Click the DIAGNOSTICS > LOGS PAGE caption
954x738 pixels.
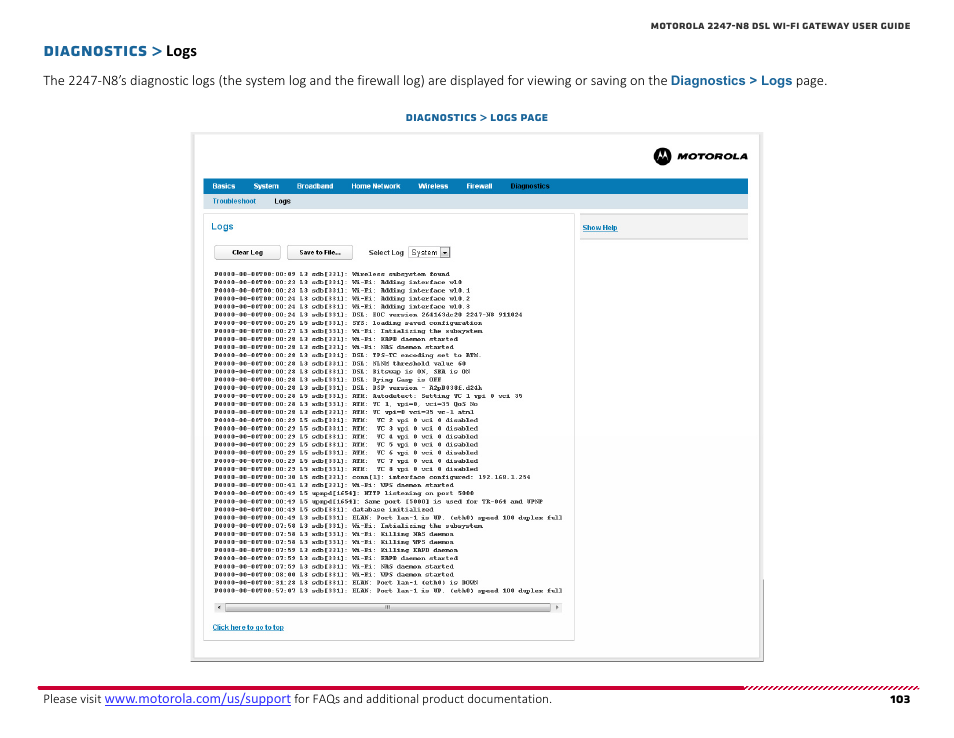[x=476, y=117]
